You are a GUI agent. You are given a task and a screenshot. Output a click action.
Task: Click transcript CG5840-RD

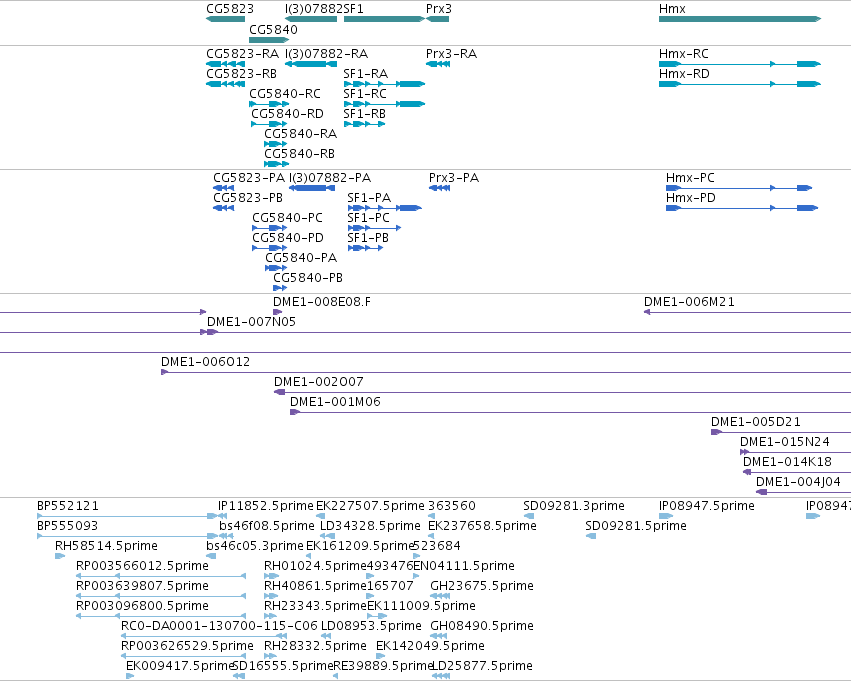click(x=269, y=124)
